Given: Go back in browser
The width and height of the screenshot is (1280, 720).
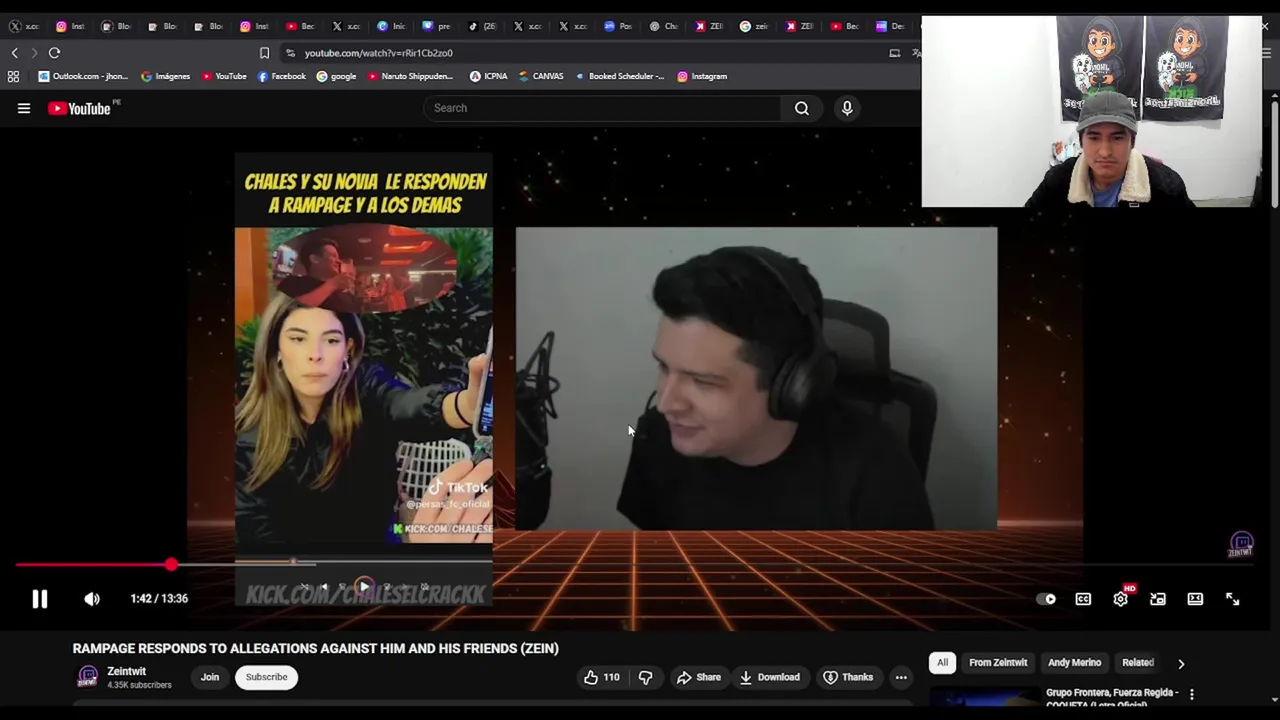Looking at the screenshot, I should click(x=14, y=53).
